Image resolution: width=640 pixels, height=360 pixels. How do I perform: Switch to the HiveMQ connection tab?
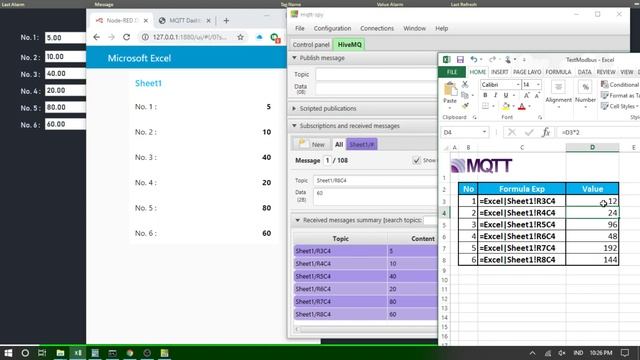pyautogui.click(x=350, y=44)
